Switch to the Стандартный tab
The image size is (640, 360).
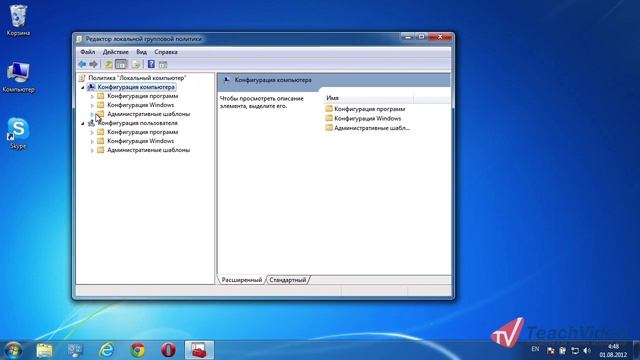coord(287,280)
